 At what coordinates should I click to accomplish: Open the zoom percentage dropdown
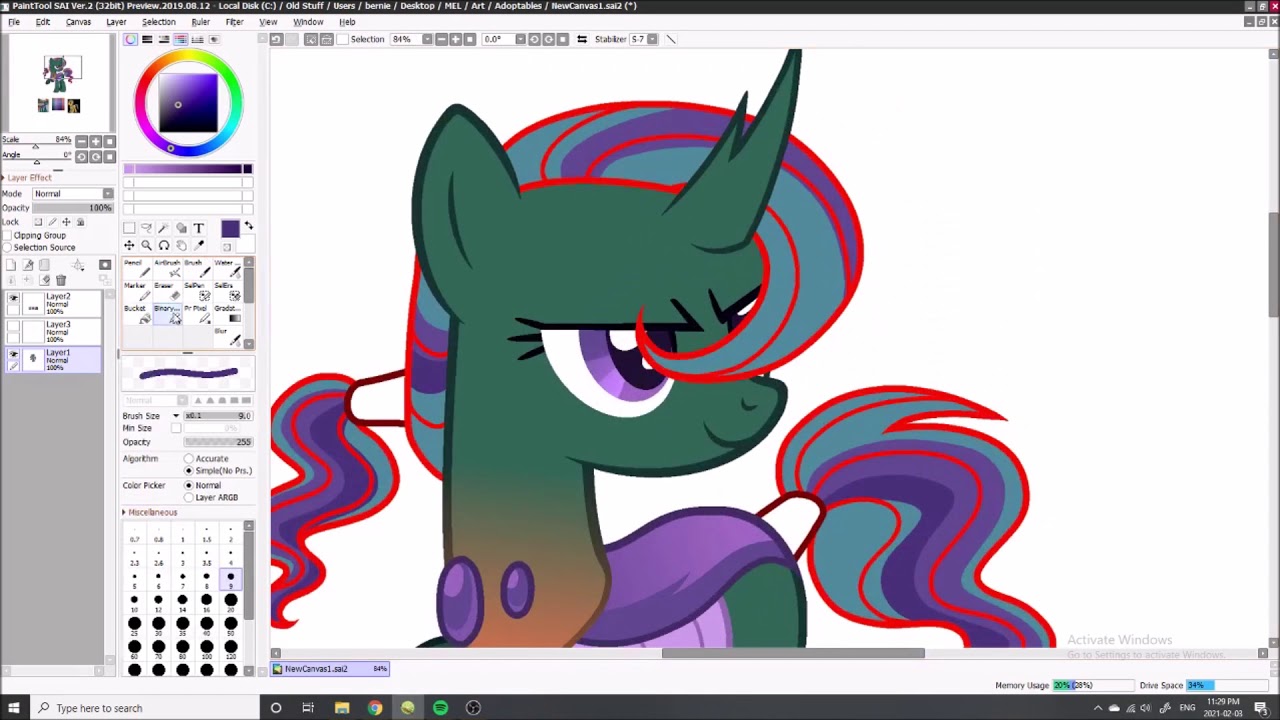click(x=427, y=39)
